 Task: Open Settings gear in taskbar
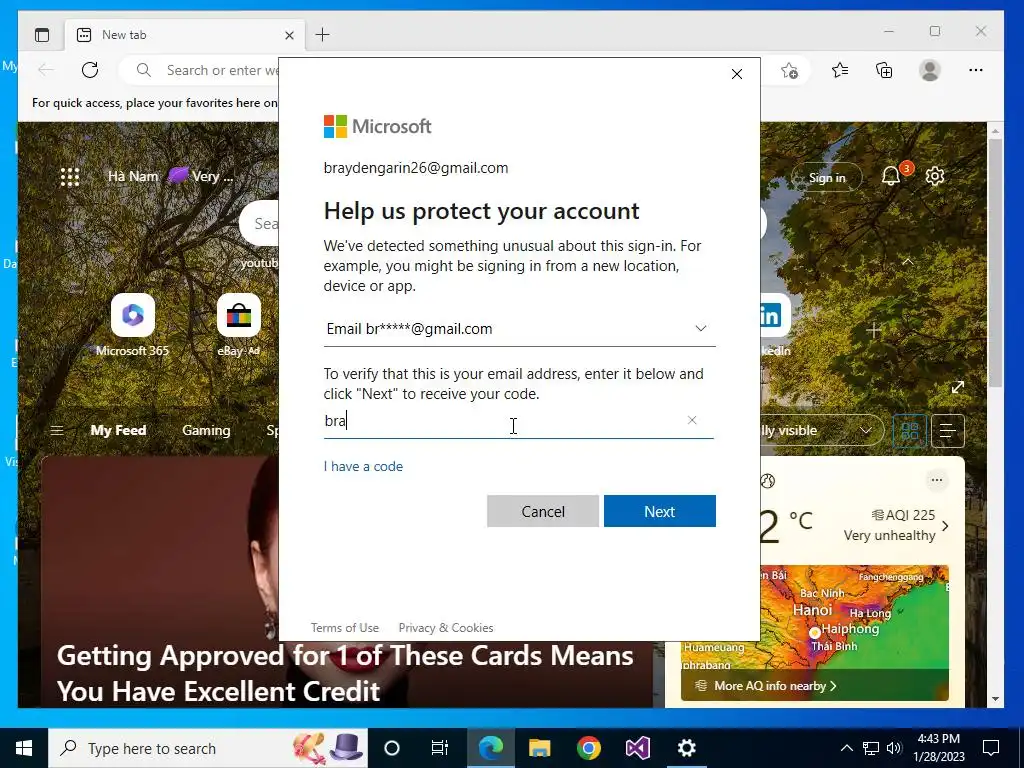click(x=686, y=748)
